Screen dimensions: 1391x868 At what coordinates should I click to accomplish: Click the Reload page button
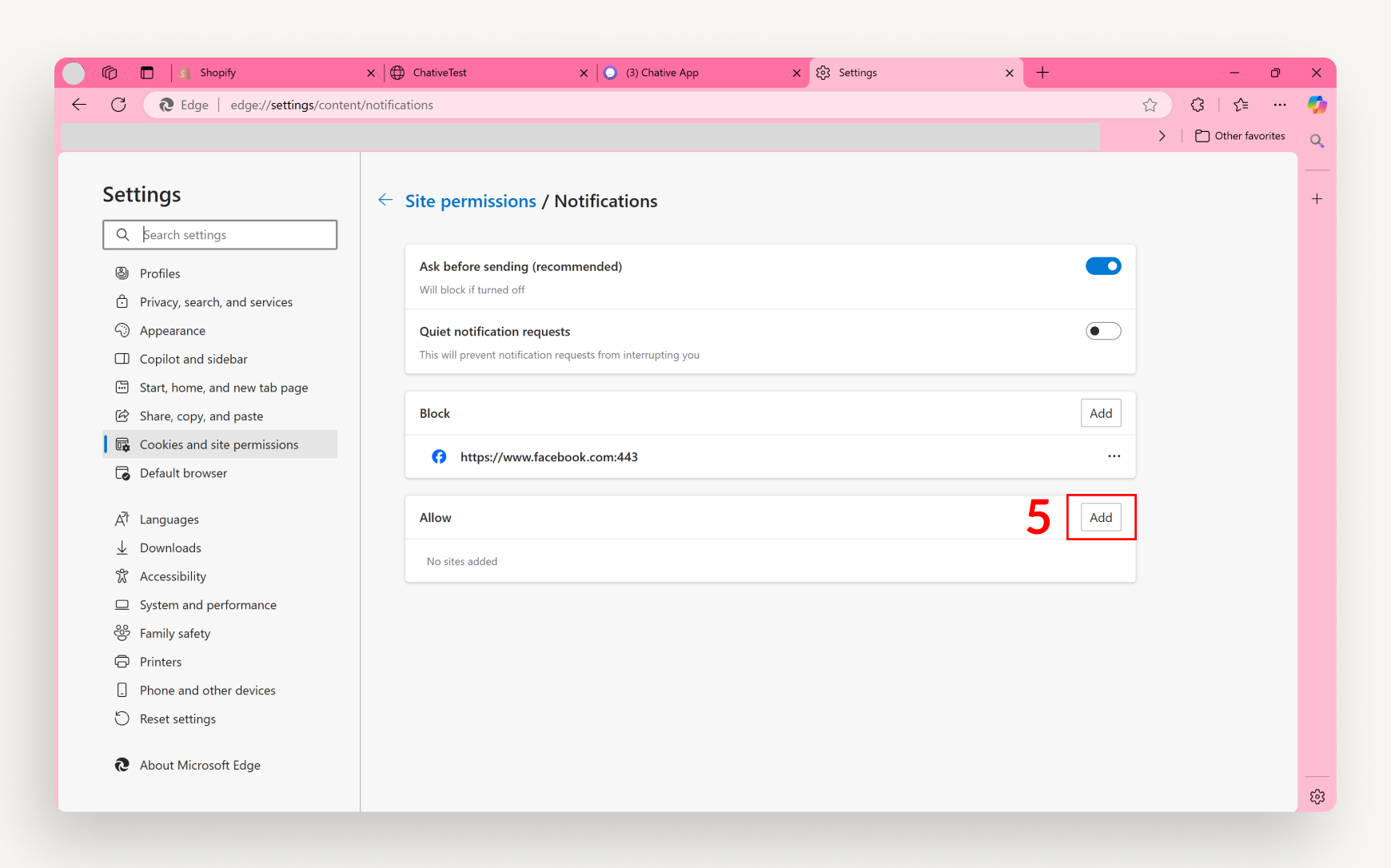tap(118, 105)
